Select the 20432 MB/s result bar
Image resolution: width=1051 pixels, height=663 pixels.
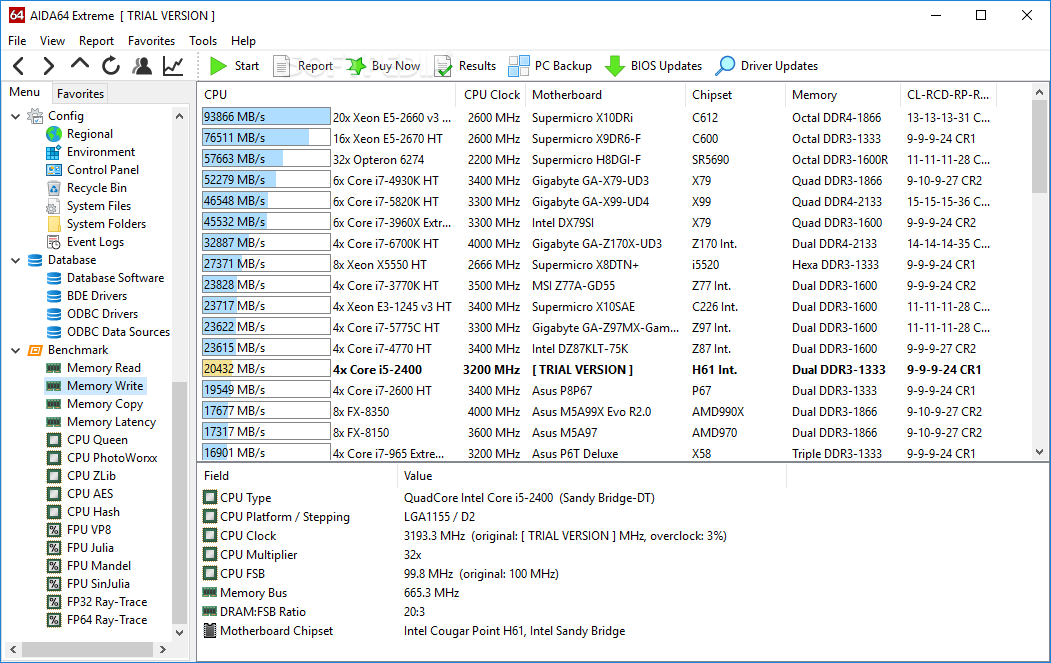266,369
